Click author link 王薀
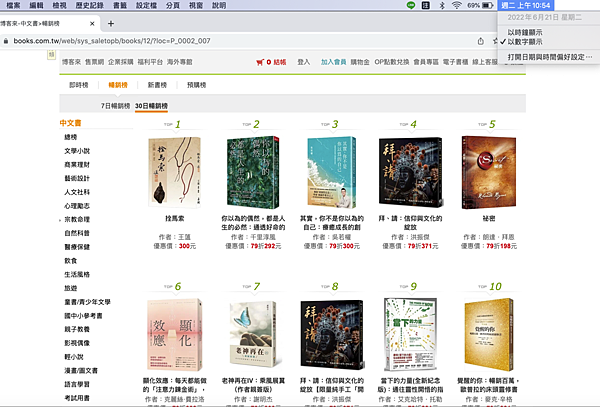Screen dimensions: 600x407 pos(184,237)
